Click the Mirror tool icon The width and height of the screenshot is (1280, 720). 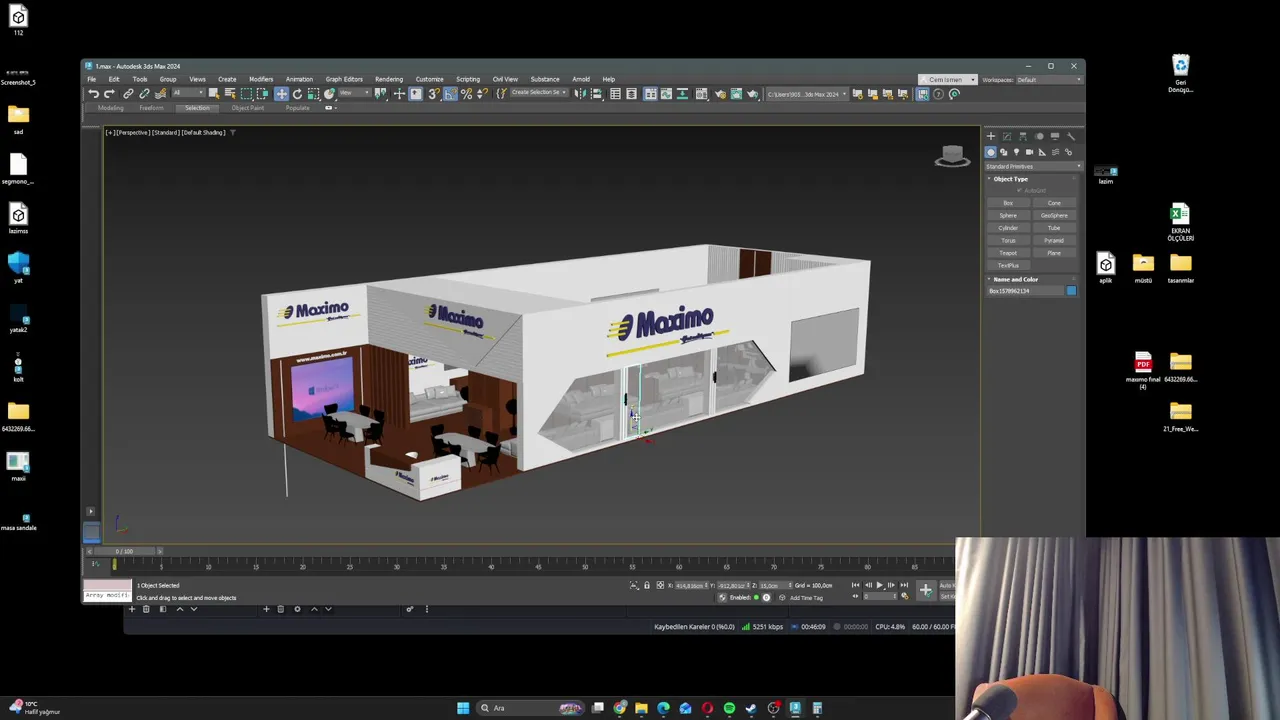click(x=580, y=94)
